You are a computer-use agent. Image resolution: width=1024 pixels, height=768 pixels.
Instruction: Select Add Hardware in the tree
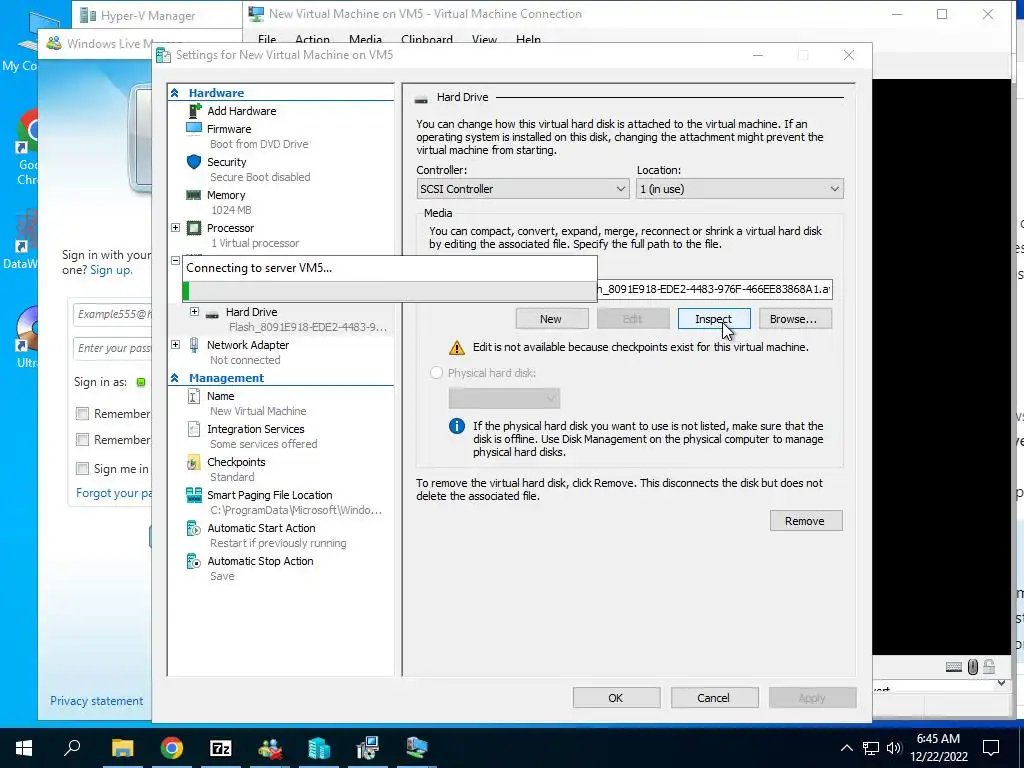pos(241,111)
